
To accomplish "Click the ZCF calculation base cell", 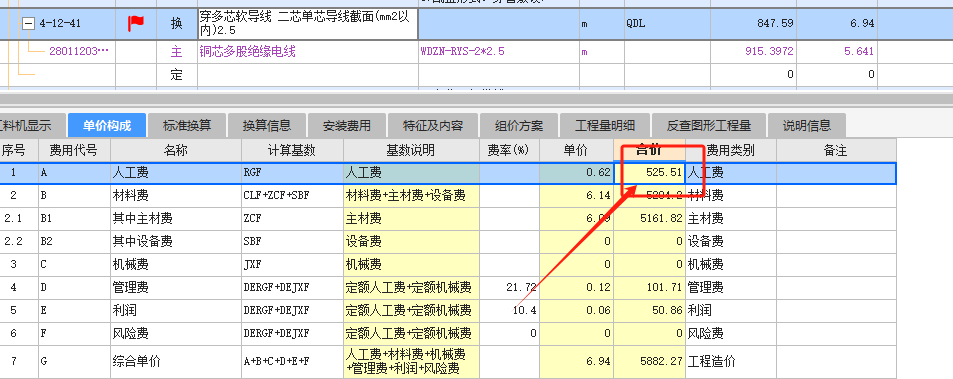I will 292,219.
